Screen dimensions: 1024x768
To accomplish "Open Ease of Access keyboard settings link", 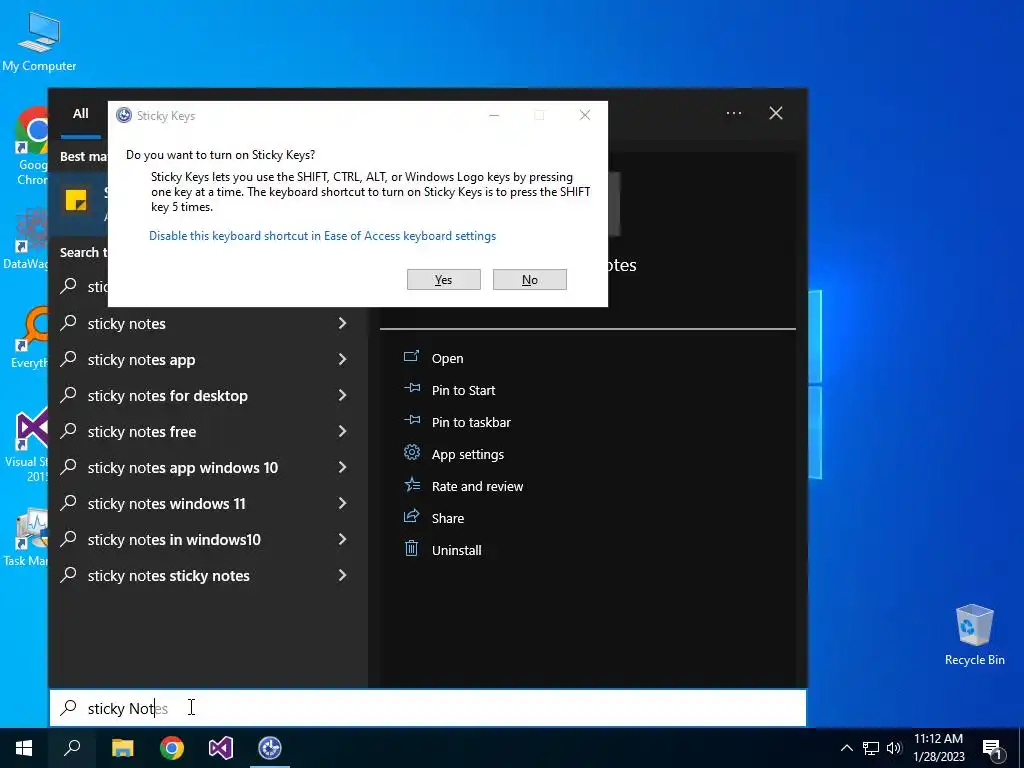I will [x=323, y=236].
